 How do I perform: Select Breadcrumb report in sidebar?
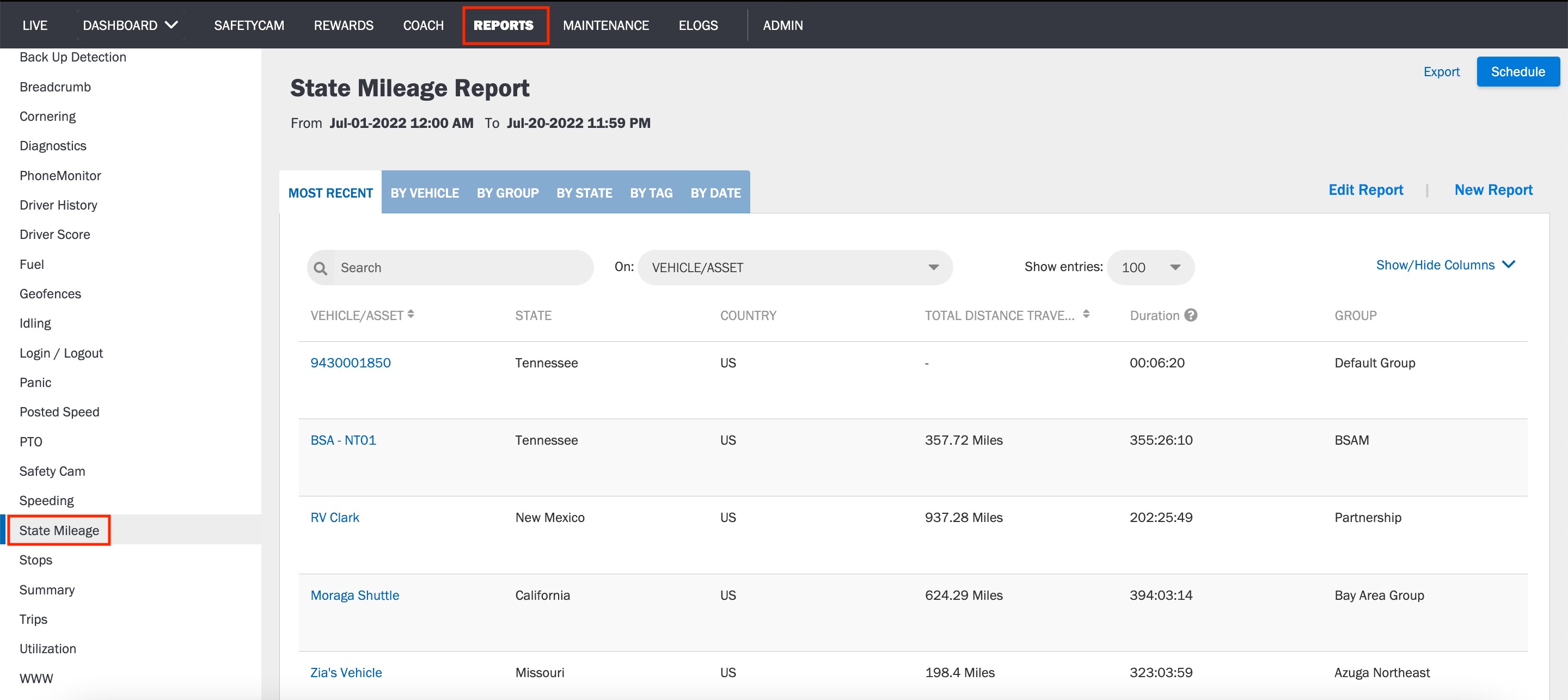point(55,87)
